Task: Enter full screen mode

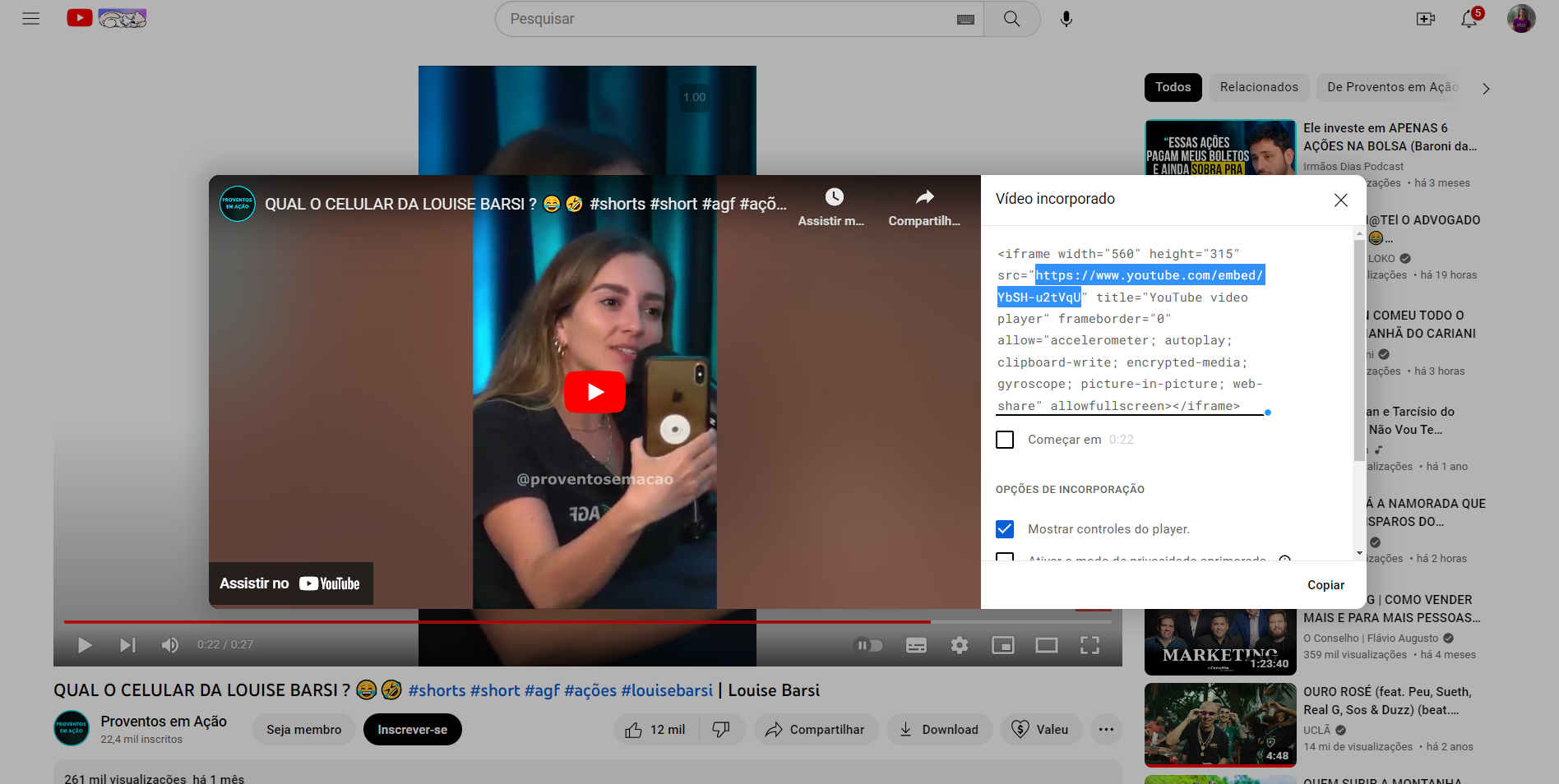Action: [x=1089, y=645]
